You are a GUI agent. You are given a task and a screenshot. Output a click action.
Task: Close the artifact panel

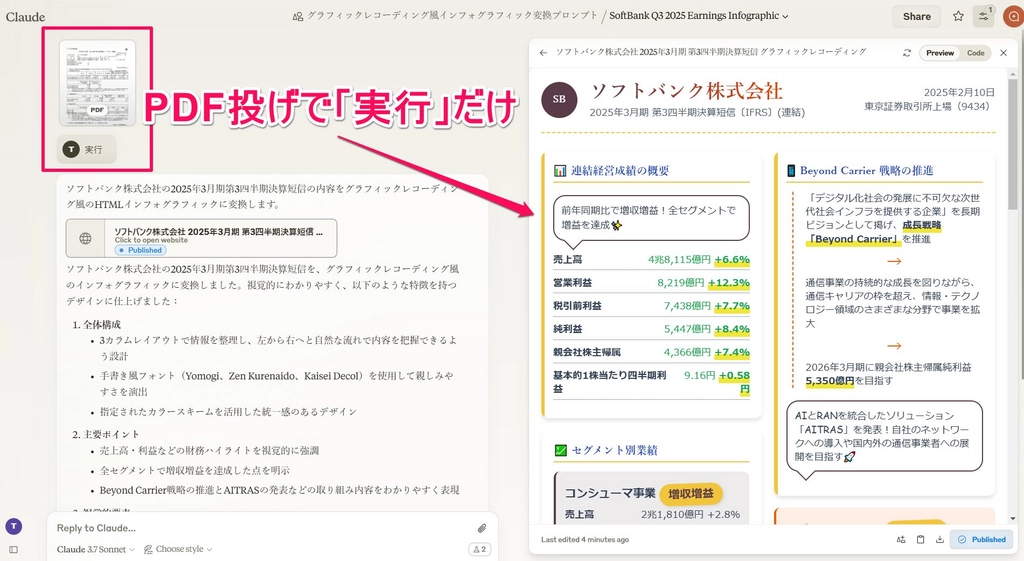click(1004, 53)
